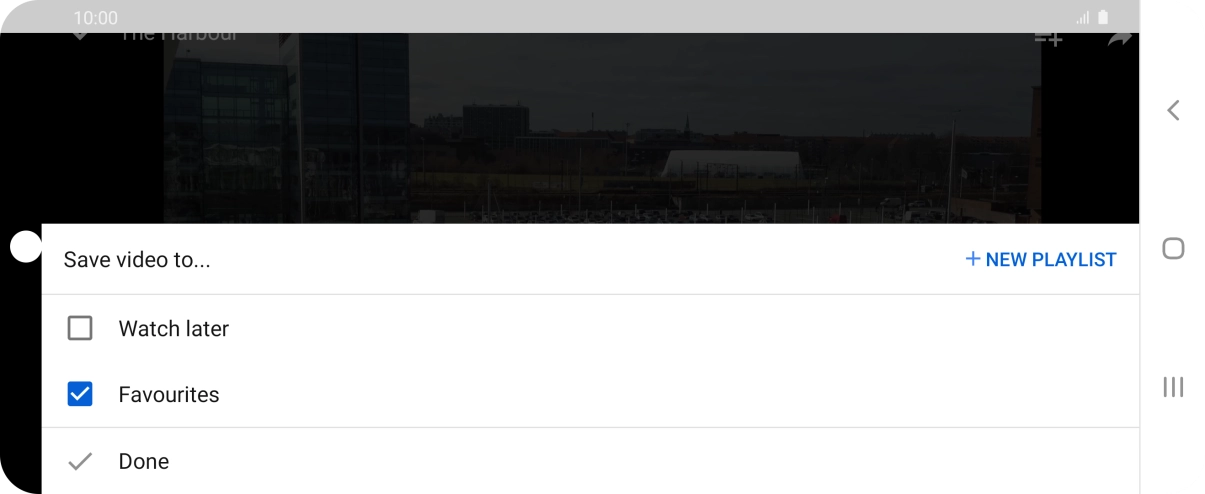Select the Watch later playlist label

174,328
